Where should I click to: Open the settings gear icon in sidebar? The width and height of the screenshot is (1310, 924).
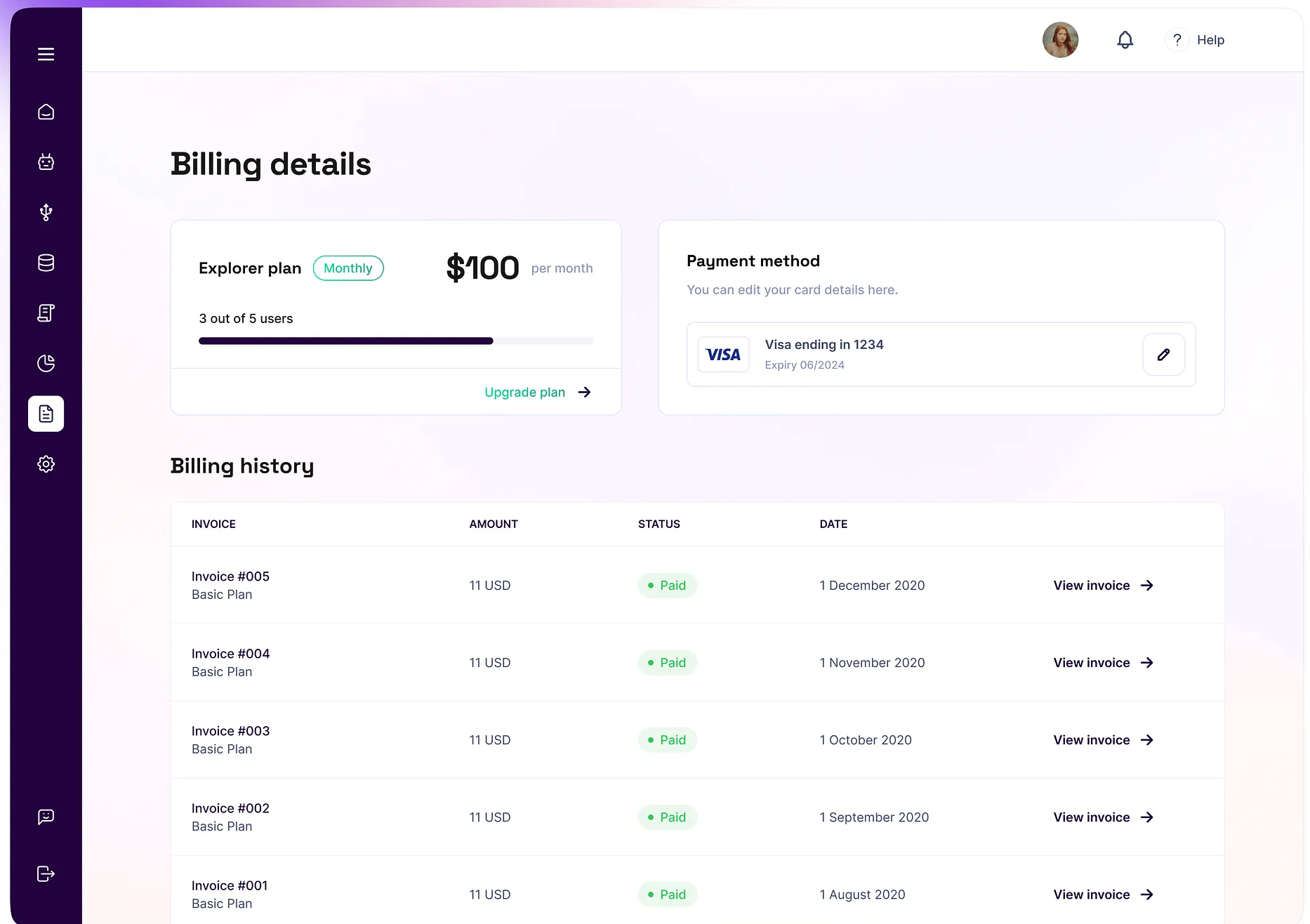click(x=46, y=464)
